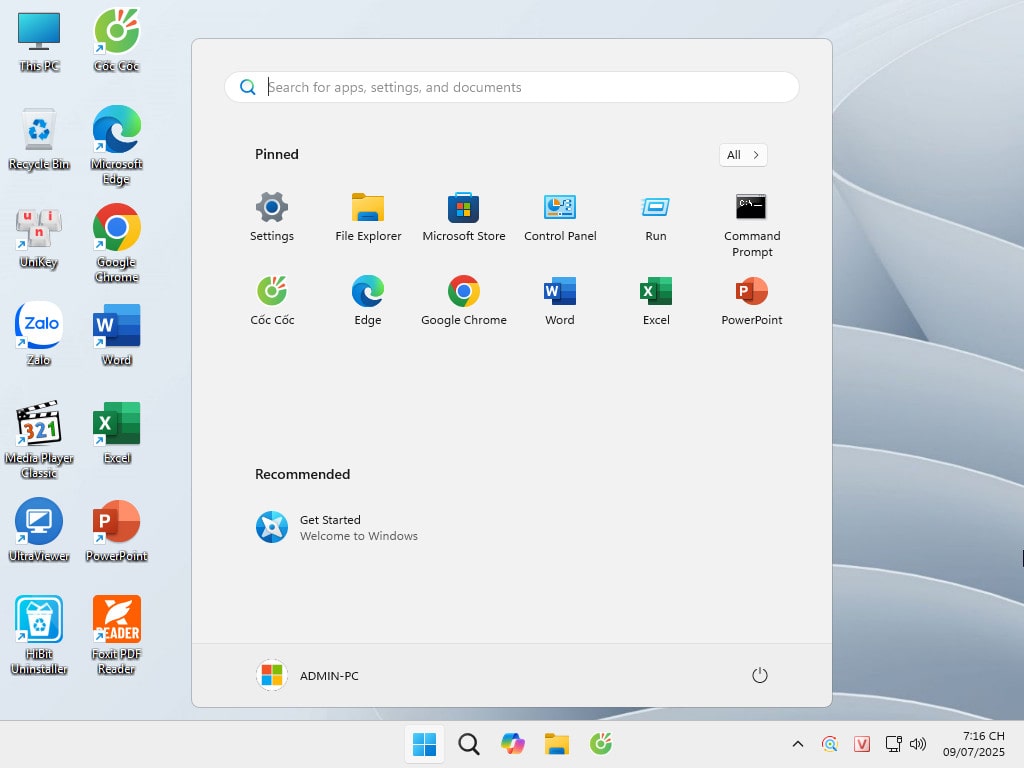This screenshot has width=1024, height=768.
Task: Select the HiBit Uninstaller desktop shortcut
Action: tap(39, 635)
